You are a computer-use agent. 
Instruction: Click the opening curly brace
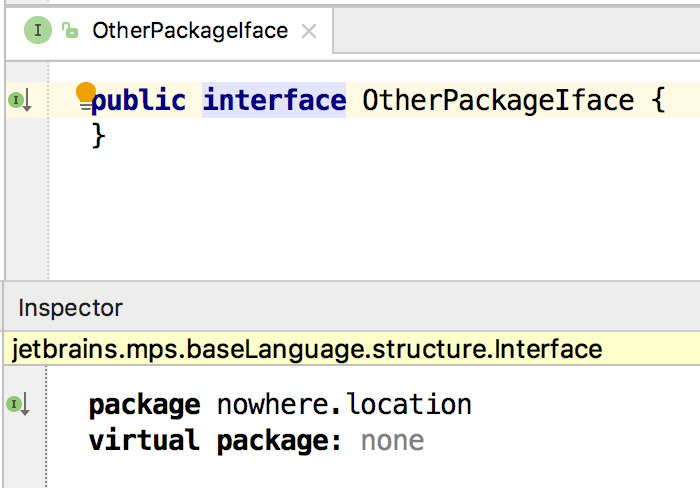[x=656, y=101]
